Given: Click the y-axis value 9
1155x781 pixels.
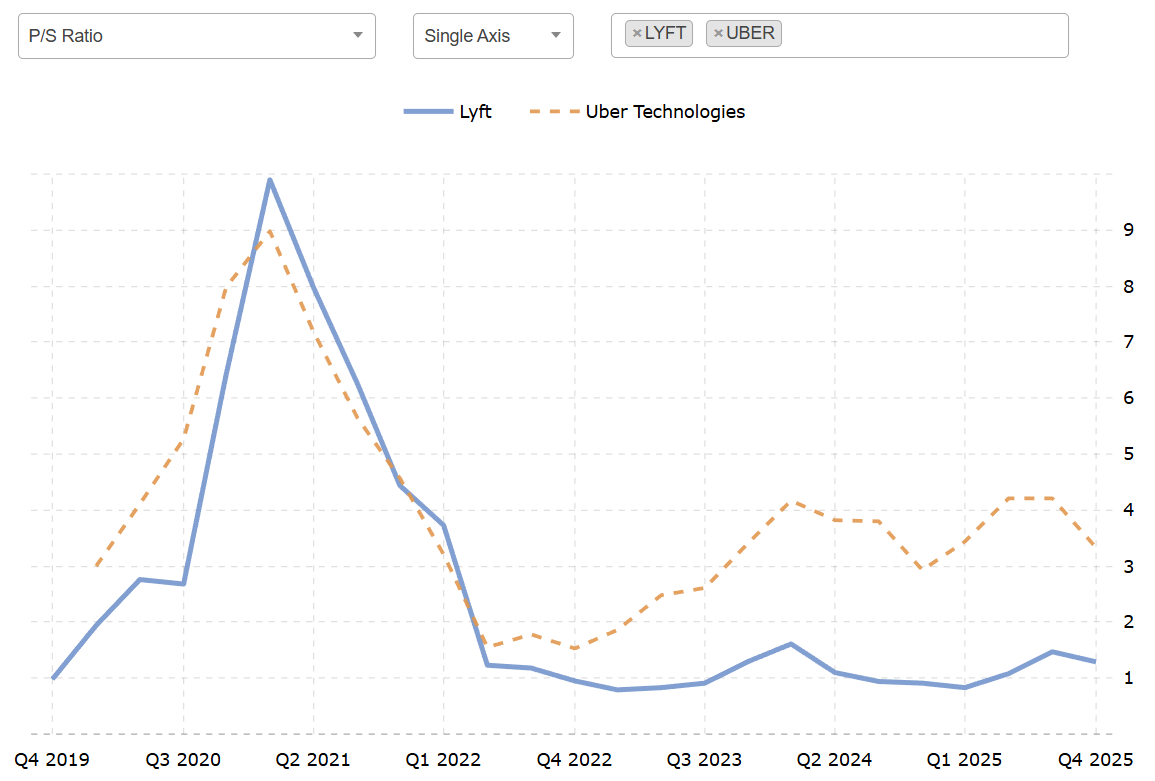Looking at the screenshot, I should tap(1128, 230).
